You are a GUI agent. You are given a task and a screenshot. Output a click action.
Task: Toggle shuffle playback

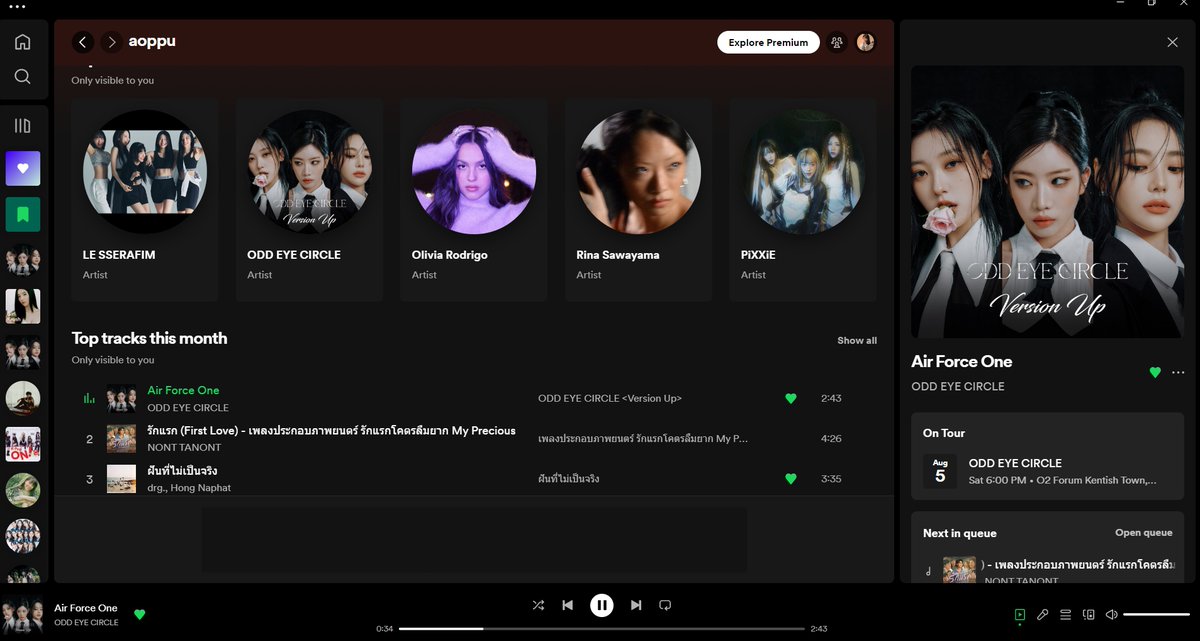tap(538, 605)
